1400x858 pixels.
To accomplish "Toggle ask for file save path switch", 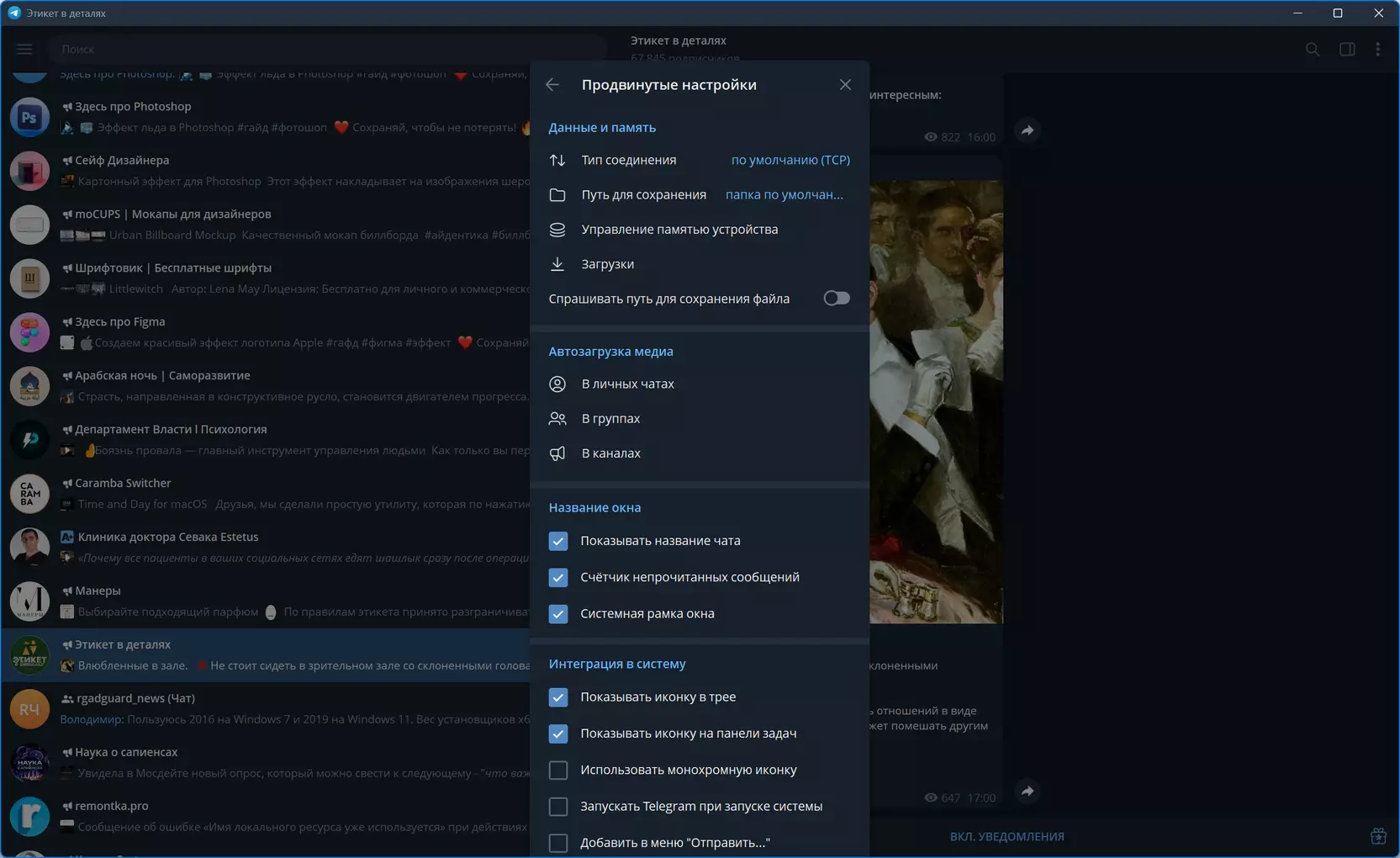I will 836,299.
